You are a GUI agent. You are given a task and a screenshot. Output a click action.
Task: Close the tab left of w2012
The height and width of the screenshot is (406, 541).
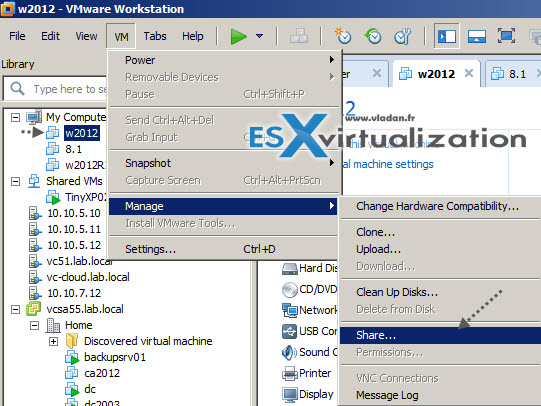(x=377, y=73)
